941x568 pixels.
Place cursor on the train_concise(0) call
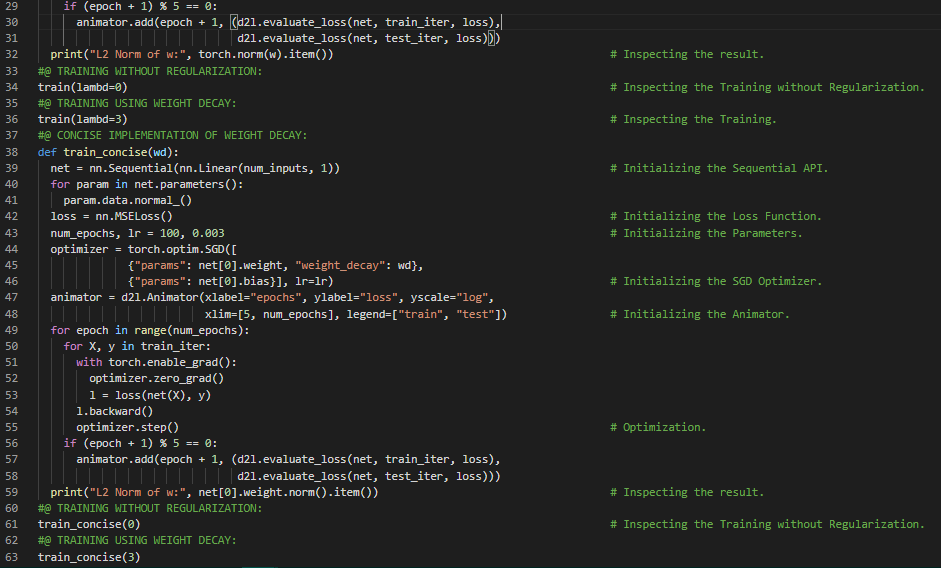point(89,524)
